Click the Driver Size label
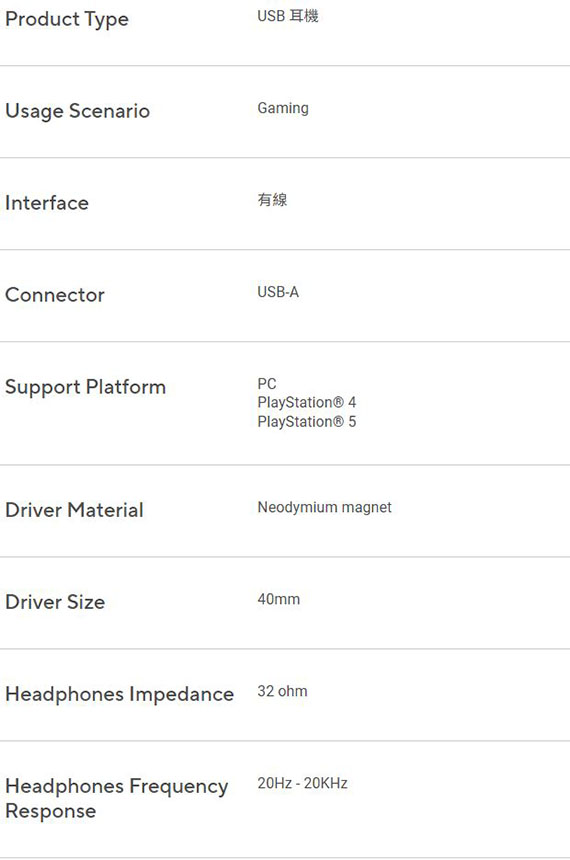570x860 pixels. pos(55,602)
